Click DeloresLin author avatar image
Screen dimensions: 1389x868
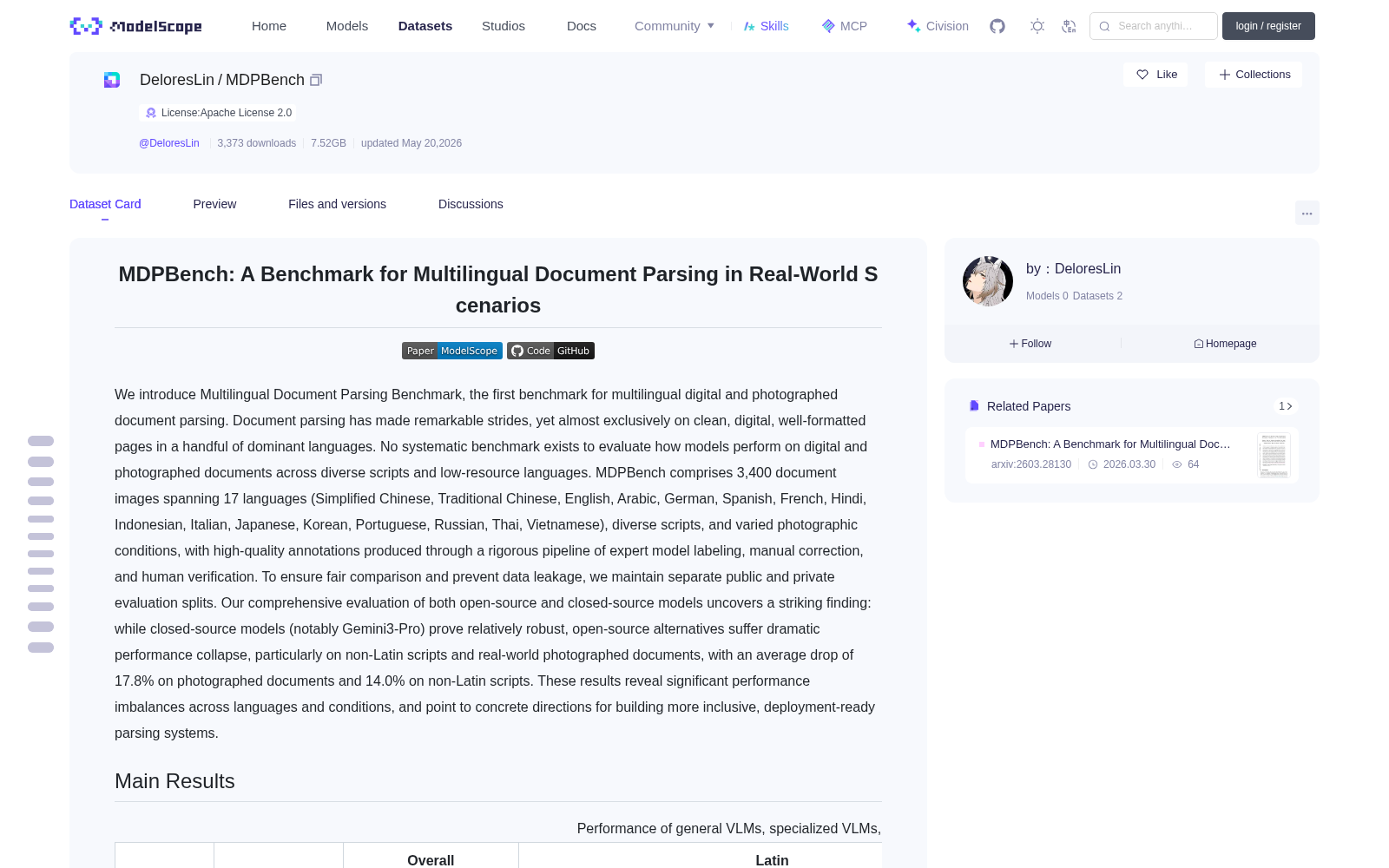click(x=988, y=281)
